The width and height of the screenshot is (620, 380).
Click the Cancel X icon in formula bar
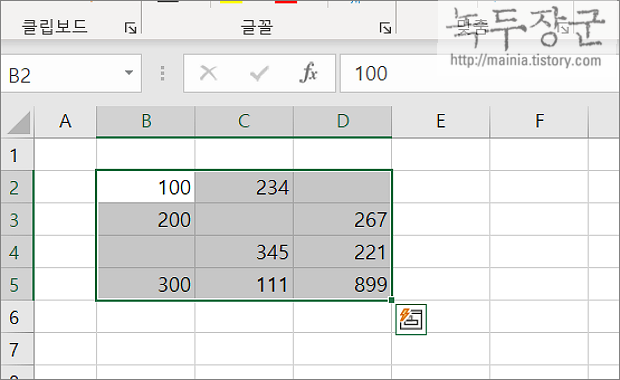click(208, 73)
